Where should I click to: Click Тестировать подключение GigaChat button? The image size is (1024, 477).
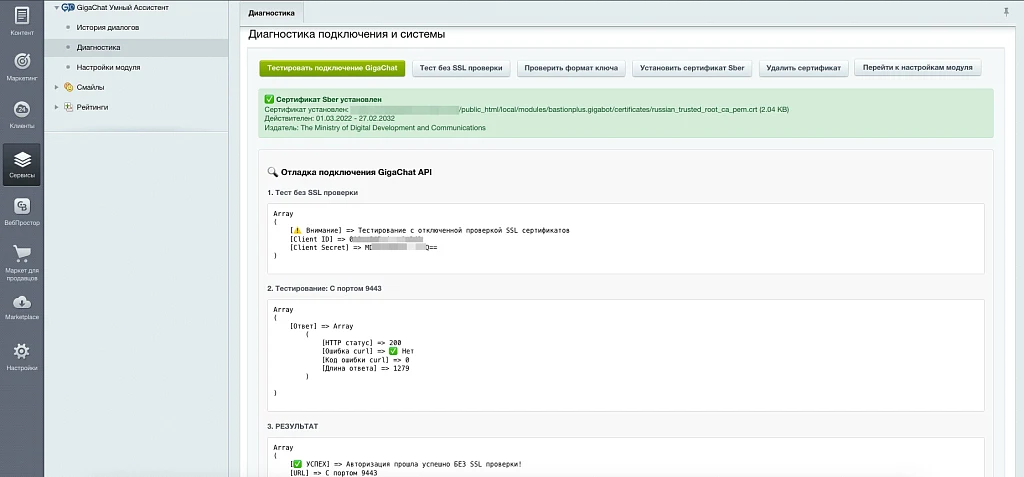[x=332, y=68]
